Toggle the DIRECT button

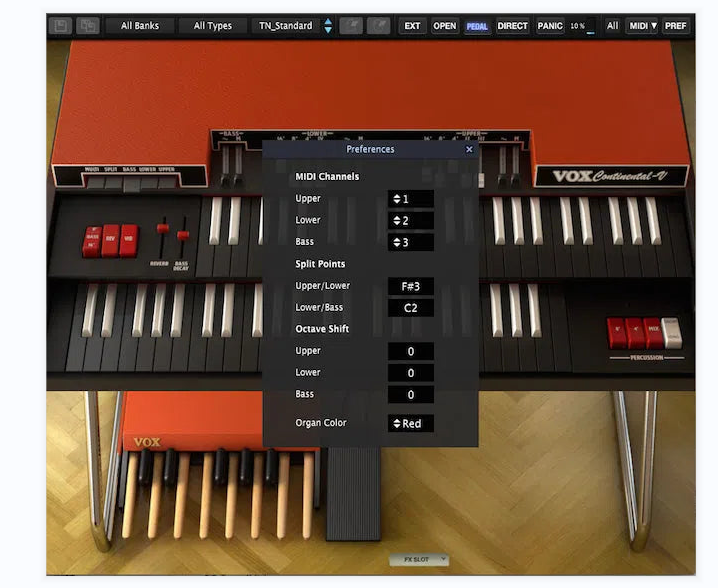[512, 26]
